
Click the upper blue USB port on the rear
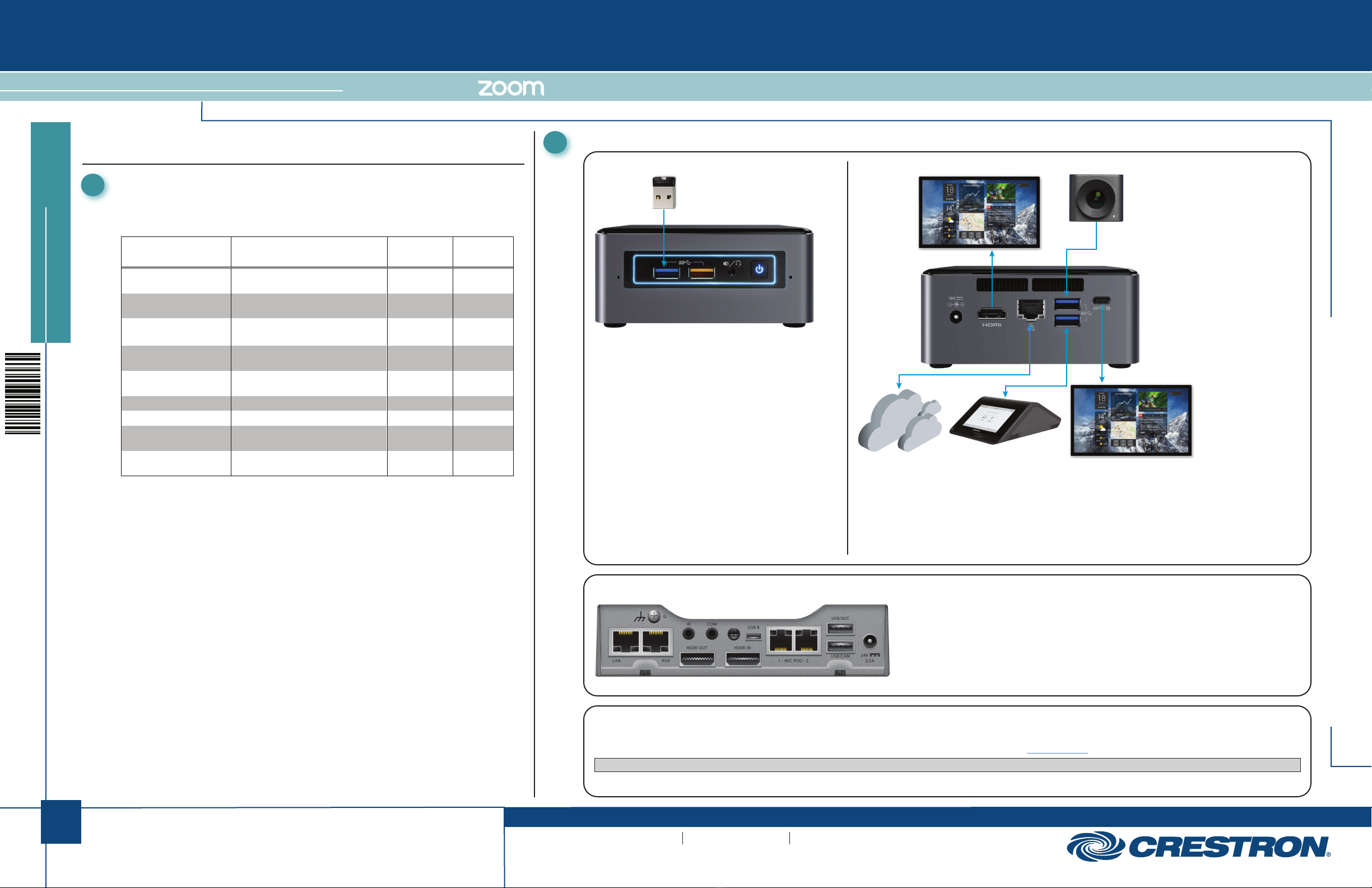tap(1067, 304)
